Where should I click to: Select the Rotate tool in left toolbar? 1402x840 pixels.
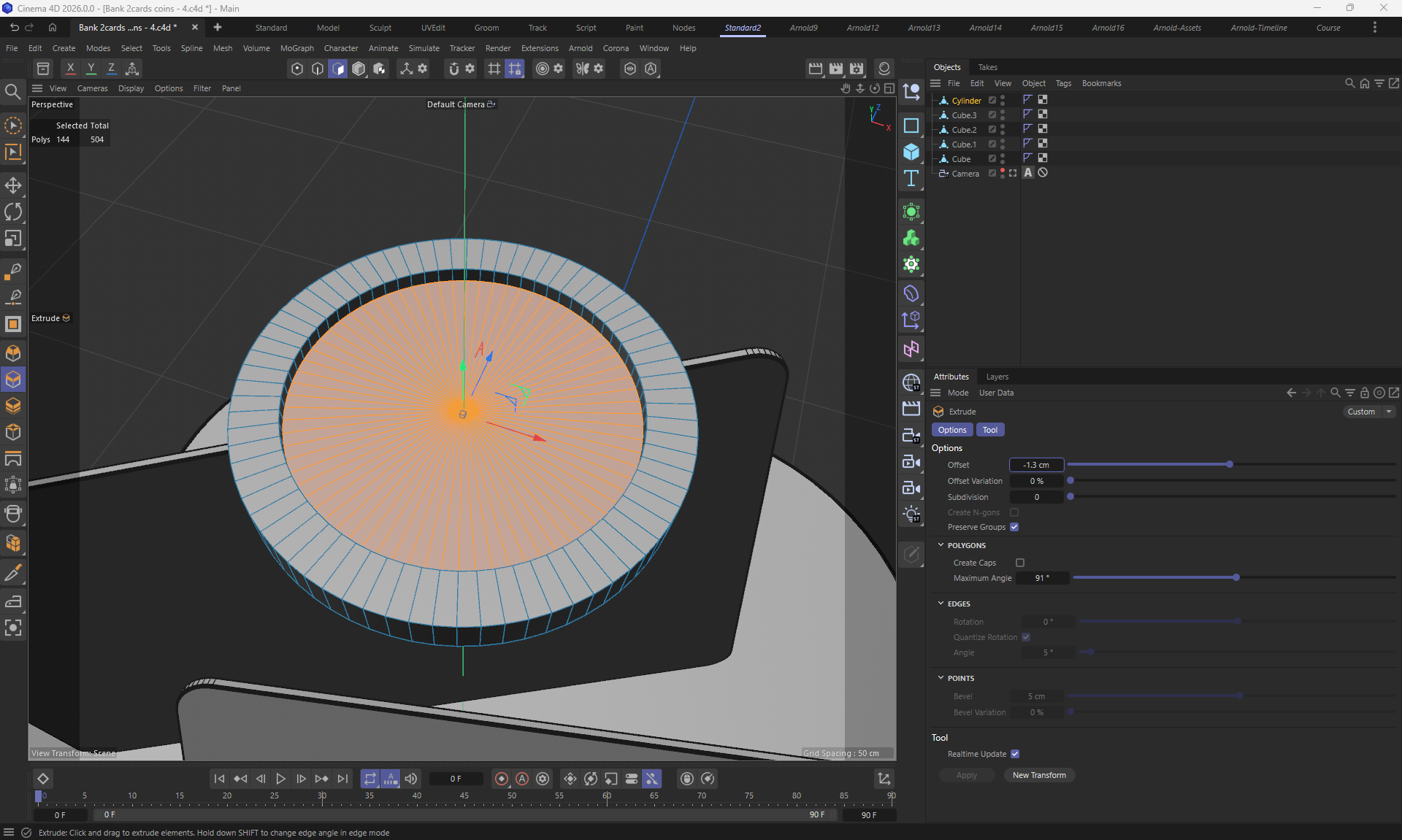13,212
